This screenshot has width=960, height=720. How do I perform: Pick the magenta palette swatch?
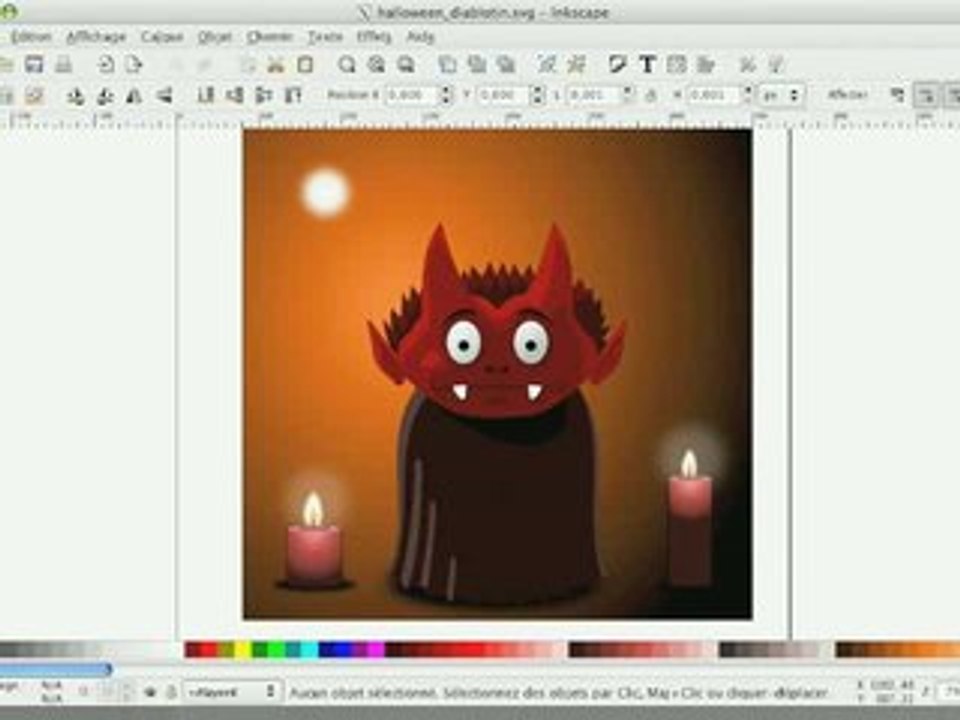(x=376, y=650)
